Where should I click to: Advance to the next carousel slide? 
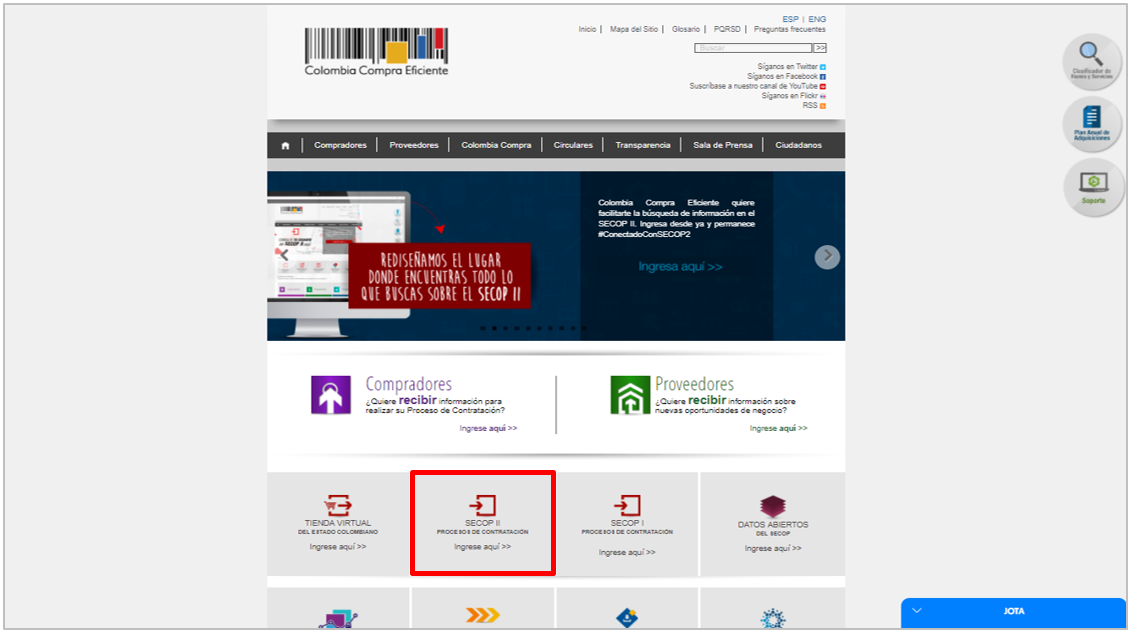point(827,256)
